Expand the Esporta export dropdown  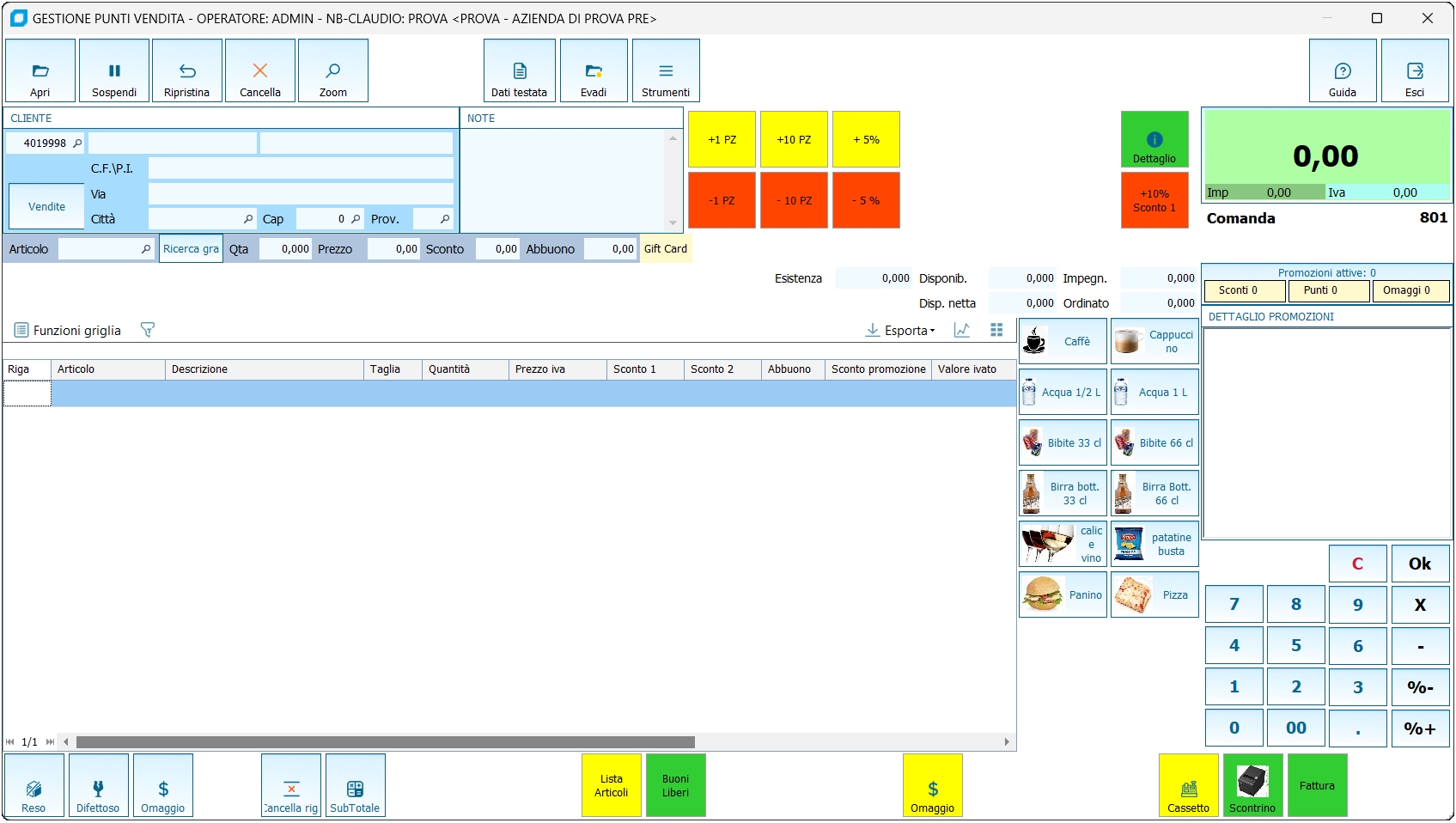[x=900, y=331]
